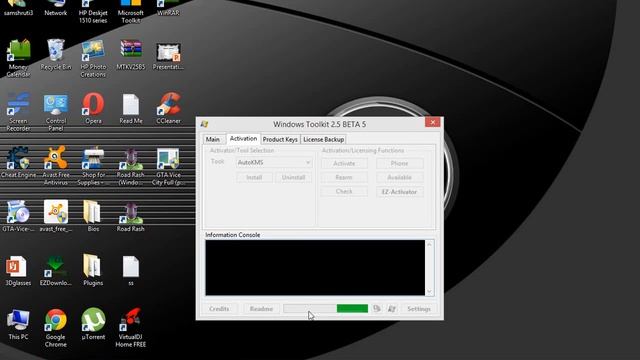Launch CCleaner from the desktop

(168, 109)
